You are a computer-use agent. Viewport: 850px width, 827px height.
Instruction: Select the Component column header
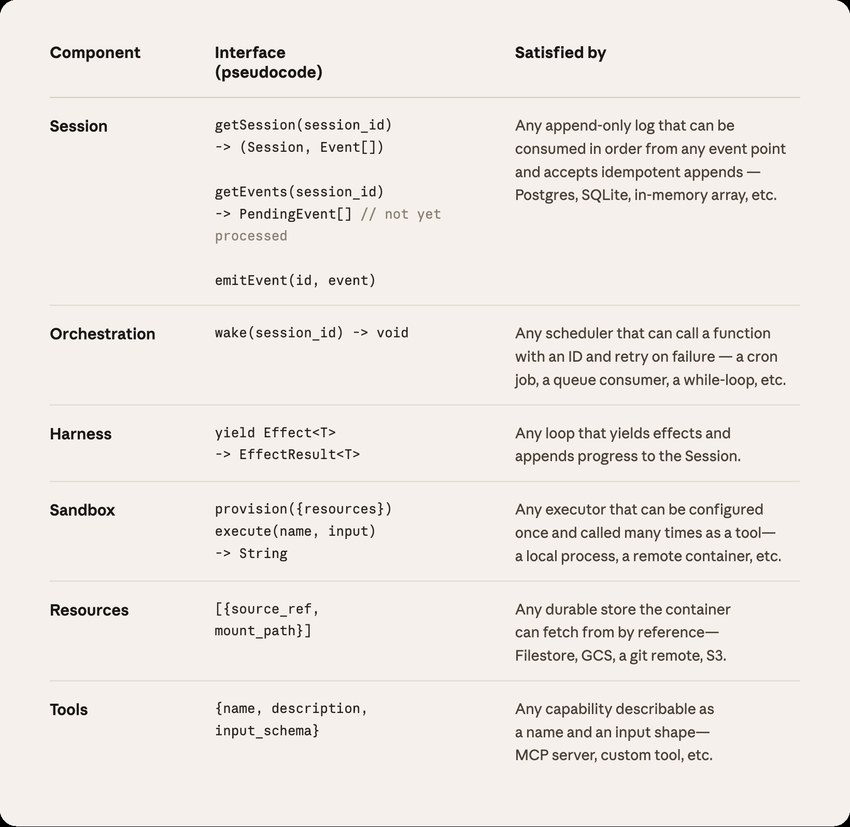(95, 53)
